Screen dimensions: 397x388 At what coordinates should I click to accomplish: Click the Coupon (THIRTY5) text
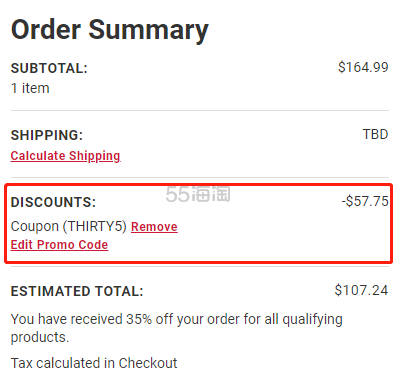point(69,226)
